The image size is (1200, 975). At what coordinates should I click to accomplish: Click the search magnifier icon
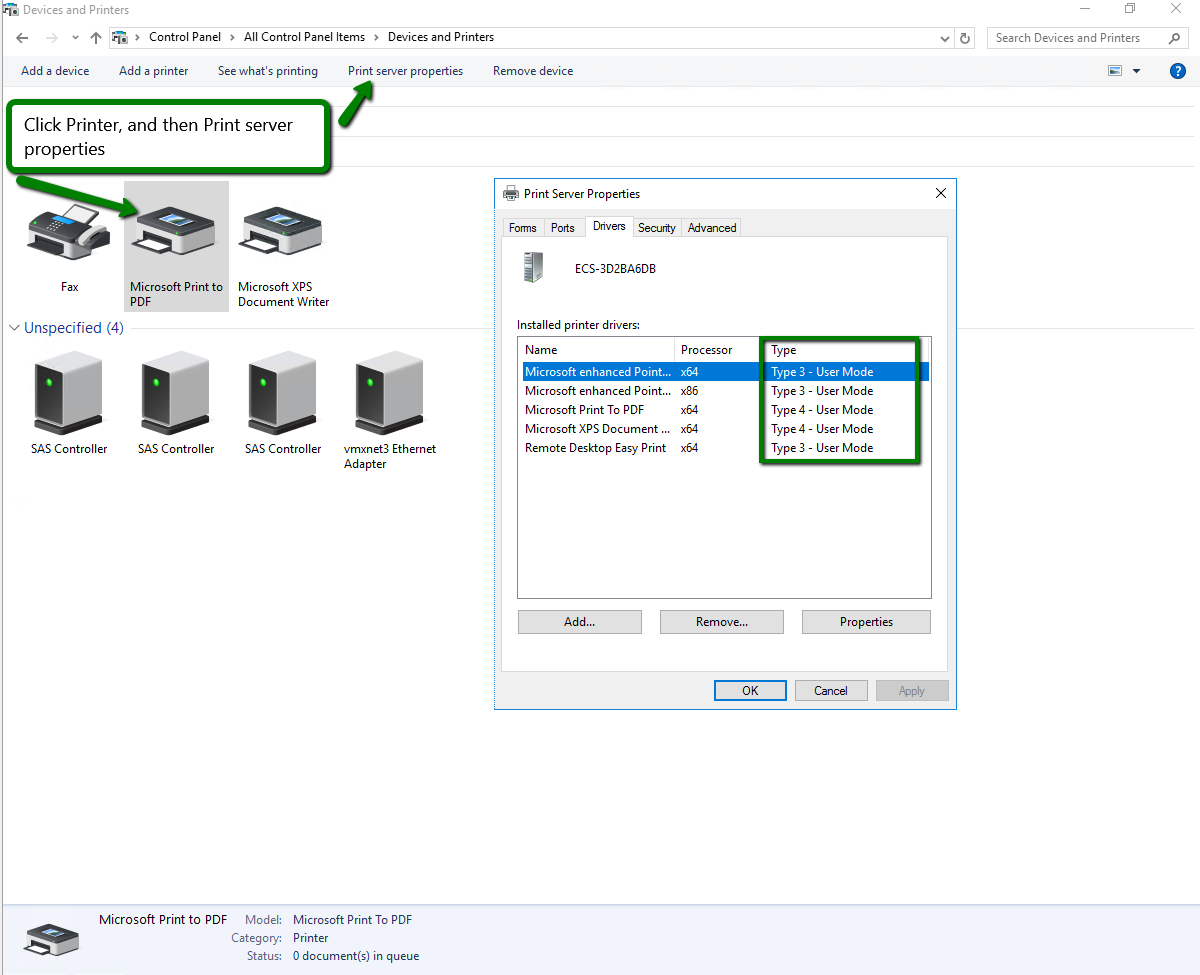pyautogui.click(x=1174, y=37)
